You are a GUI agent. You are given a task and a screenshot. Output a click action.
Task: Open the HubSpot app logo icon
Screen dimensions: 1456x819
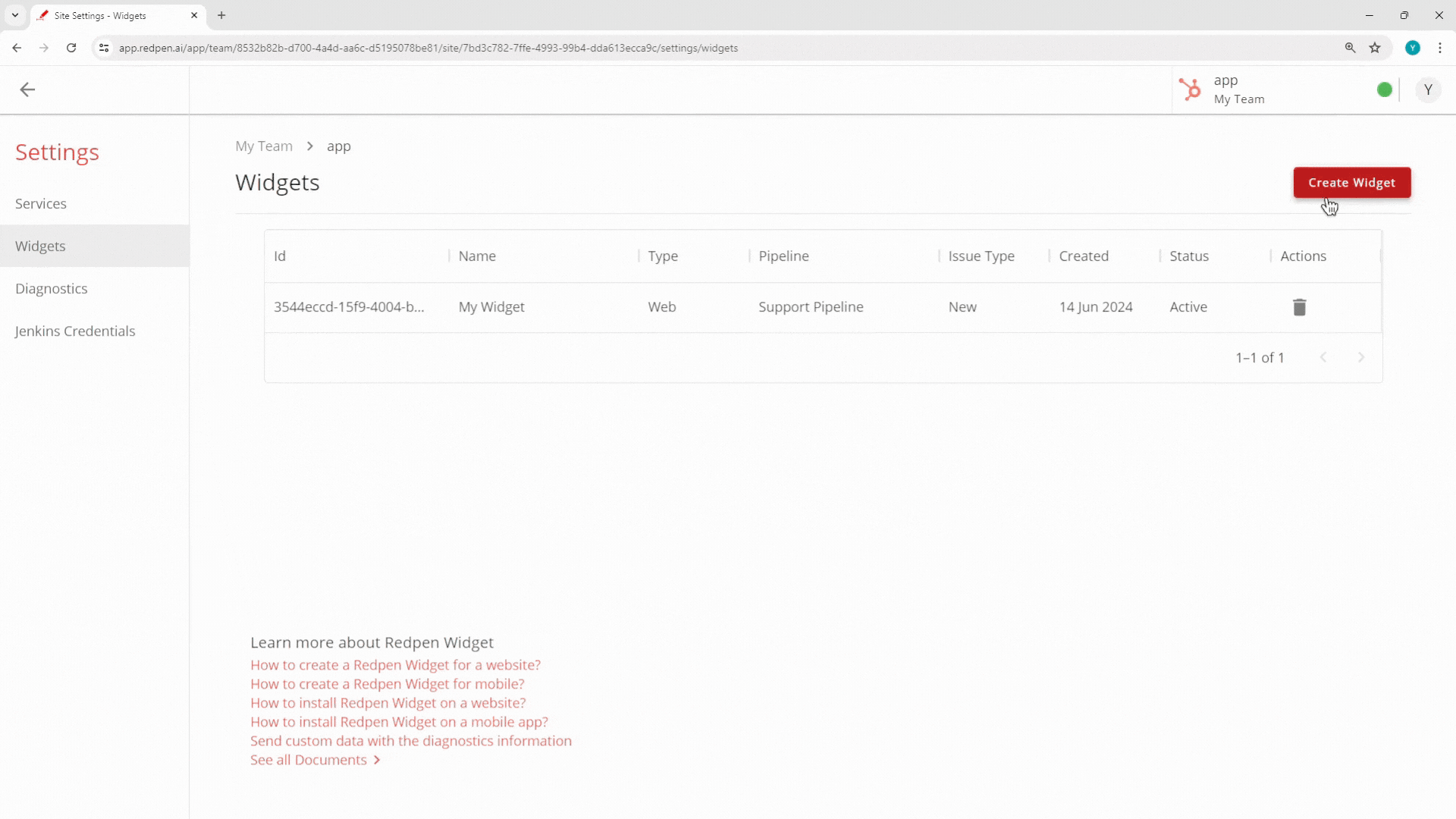tap(1190, 89)
